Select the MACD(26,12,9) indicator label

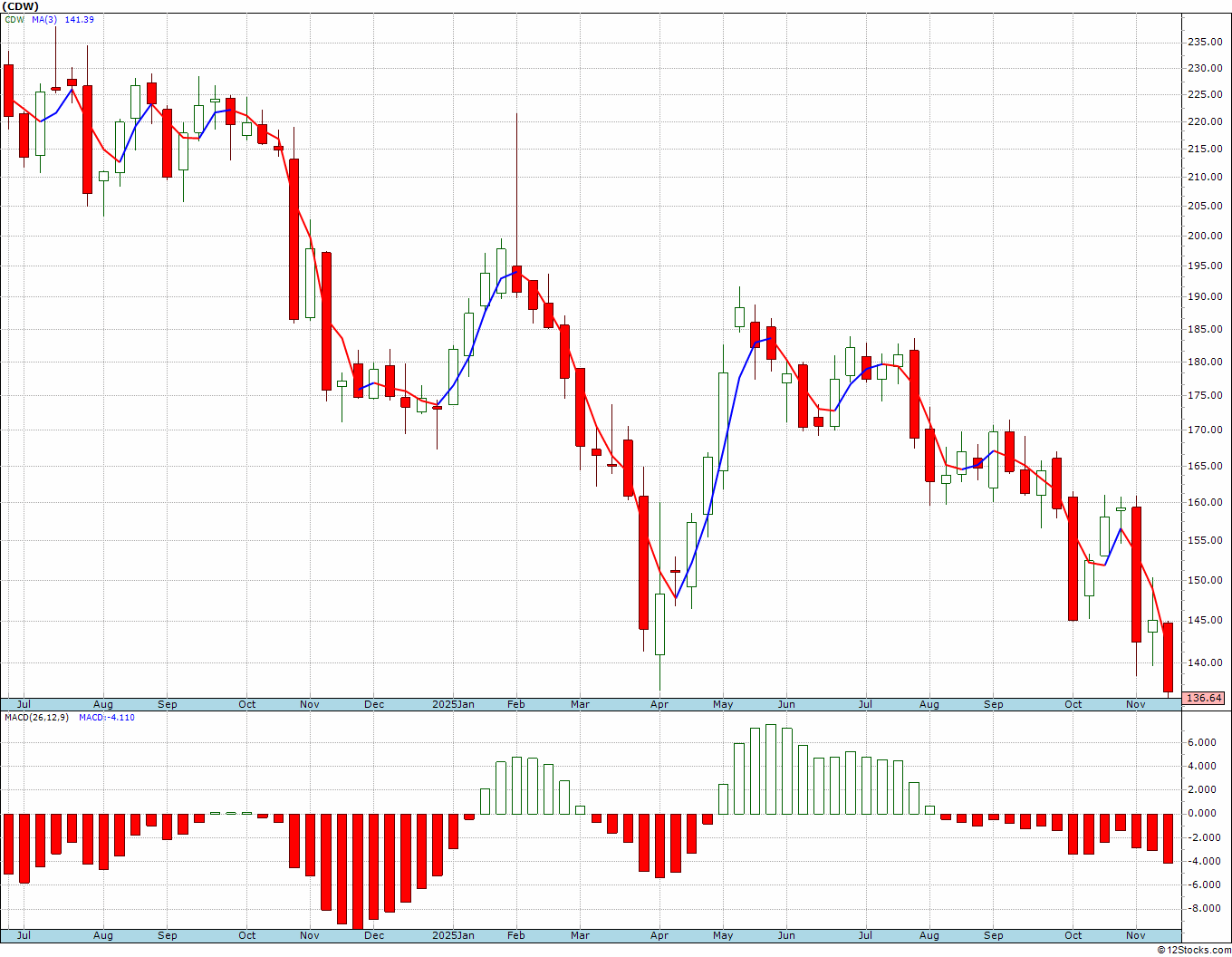pyautogui.click(x=37, y=718)
